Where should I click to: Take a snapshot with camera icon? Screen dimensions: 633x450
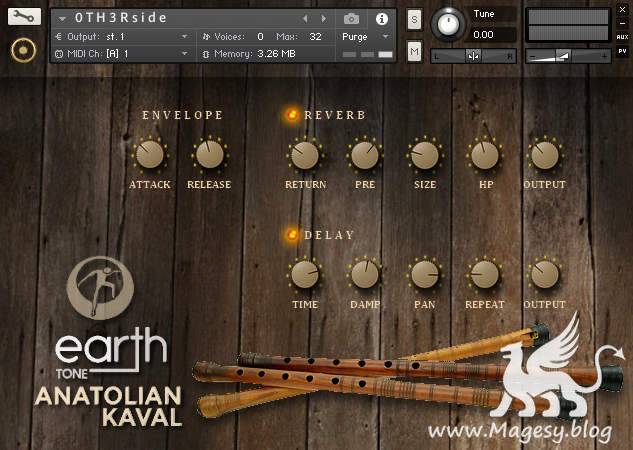351,19
